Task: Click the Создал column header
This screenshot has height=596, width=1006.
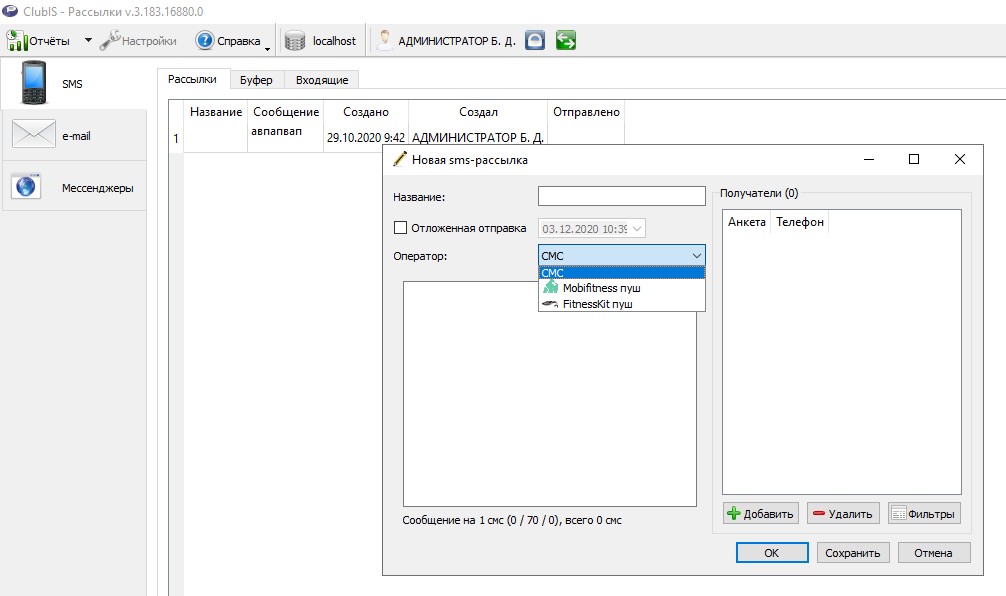Action: pos(478,112)
